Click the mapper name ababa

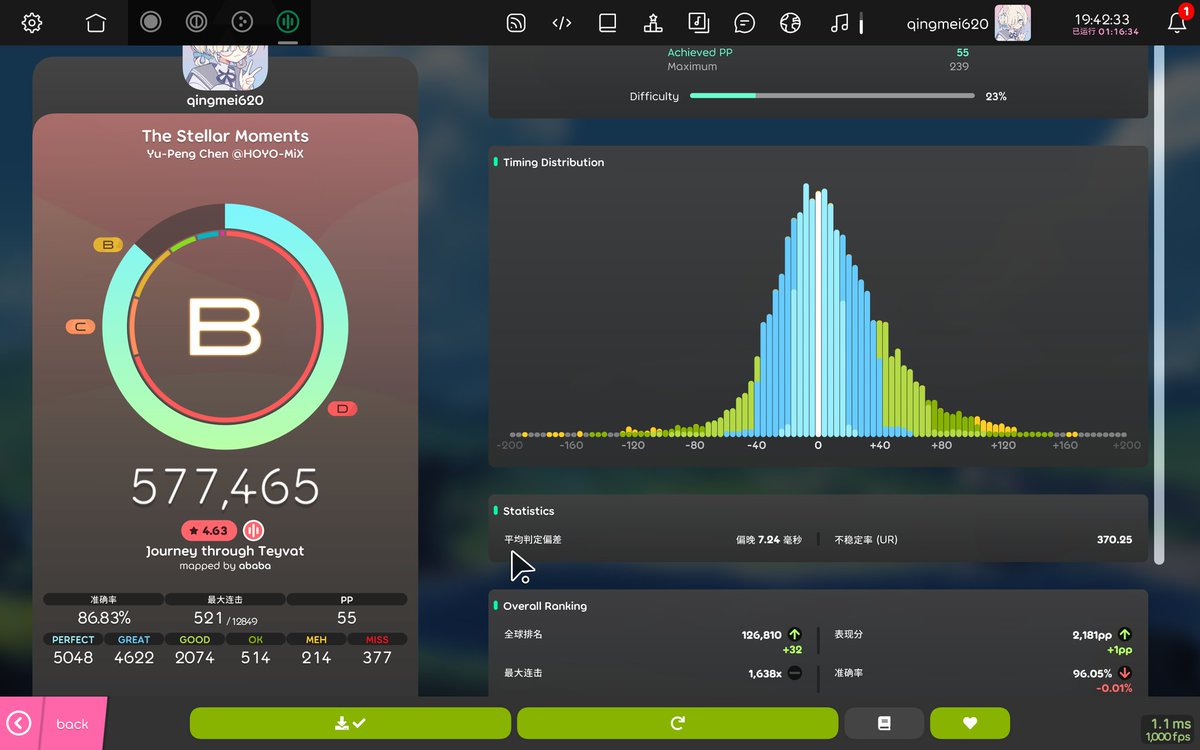point(254,565)
